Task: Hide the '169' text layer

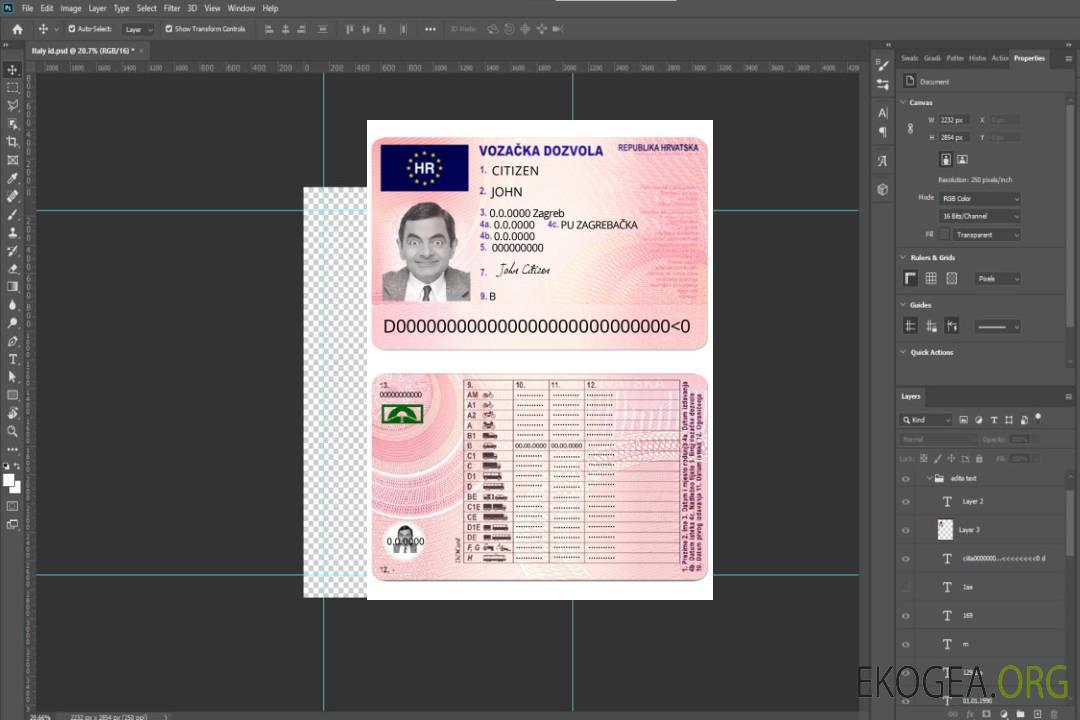Action: [x=906, y=617]
